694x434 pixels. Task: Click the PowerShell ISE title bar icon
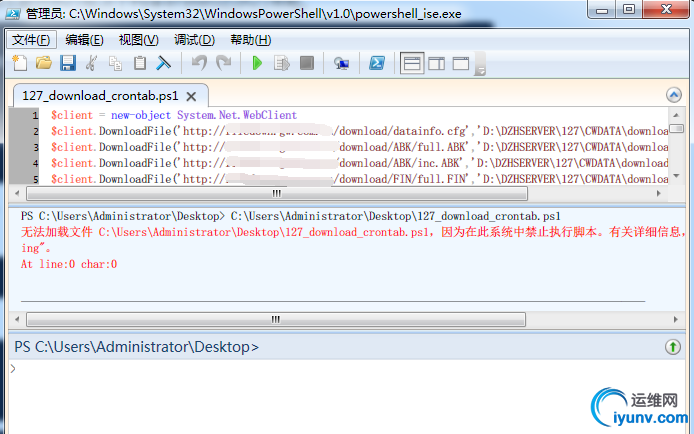click(x=12, y=14)
